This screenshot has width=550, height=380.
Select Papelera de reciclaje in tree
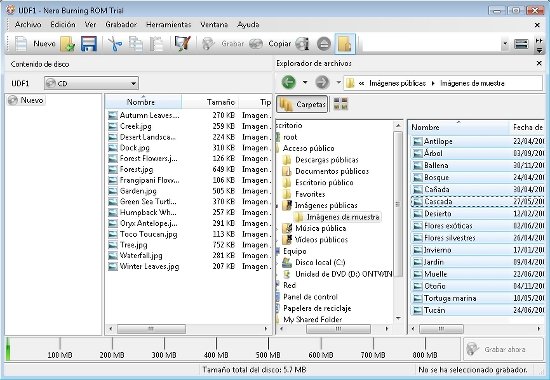click(x=317, y=308)
